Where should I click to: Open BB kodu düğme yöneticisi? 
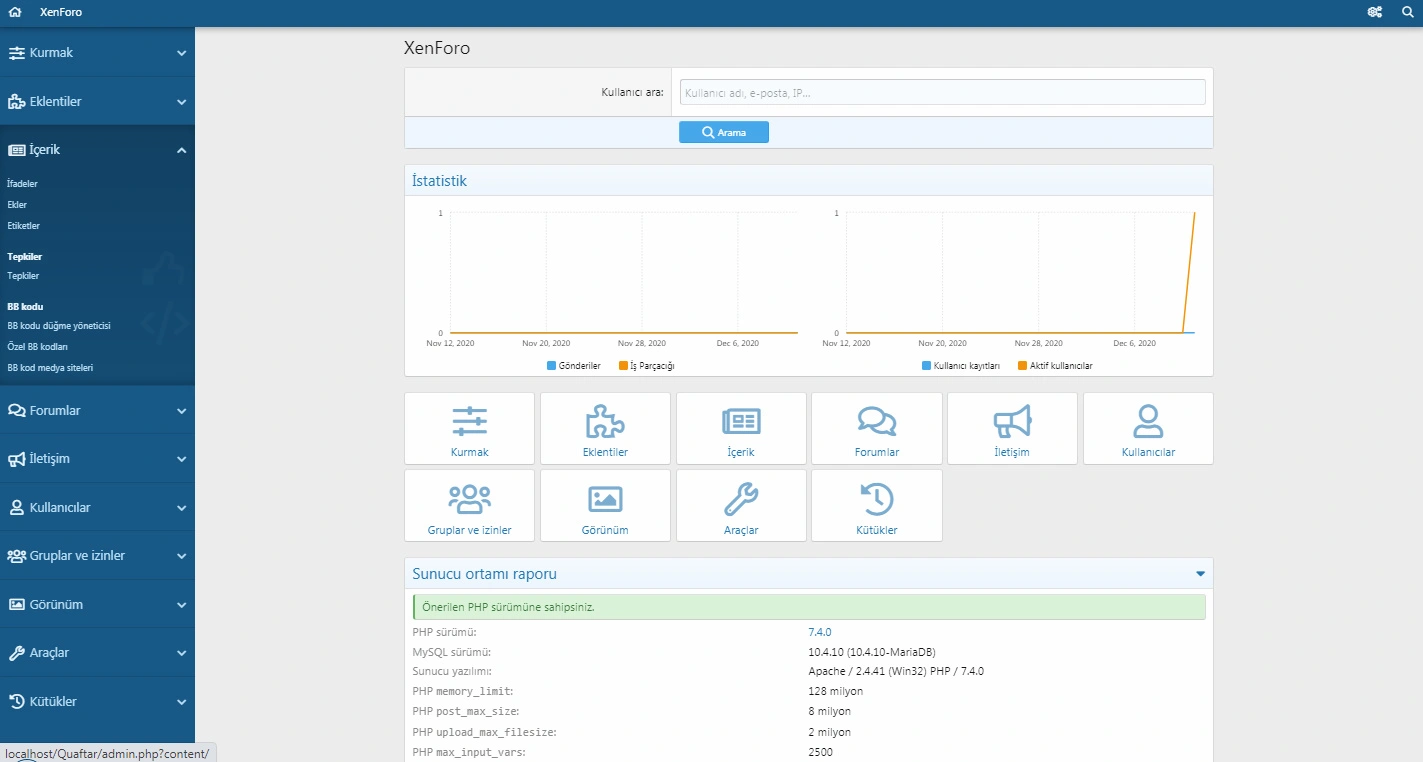coord(59,326)
